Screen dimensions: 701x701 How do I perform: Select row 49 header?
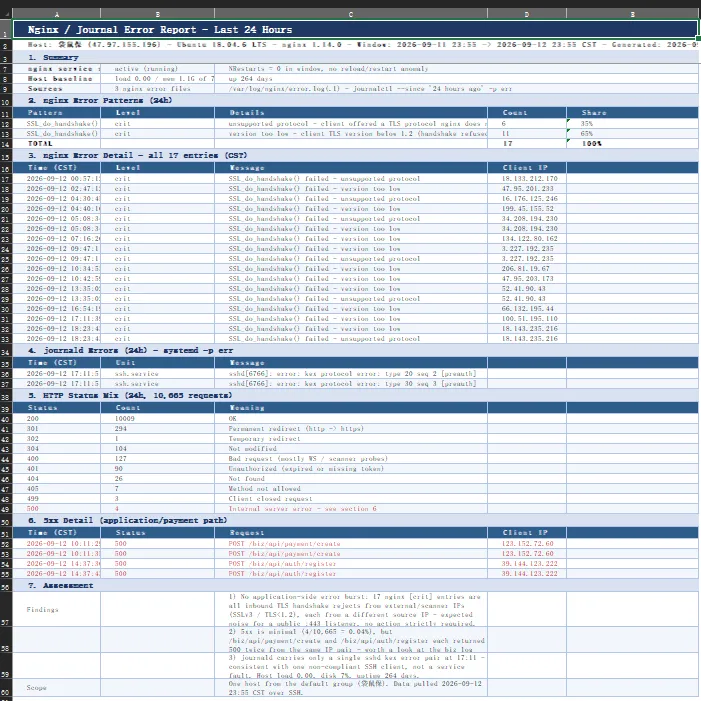pos(6,509)
